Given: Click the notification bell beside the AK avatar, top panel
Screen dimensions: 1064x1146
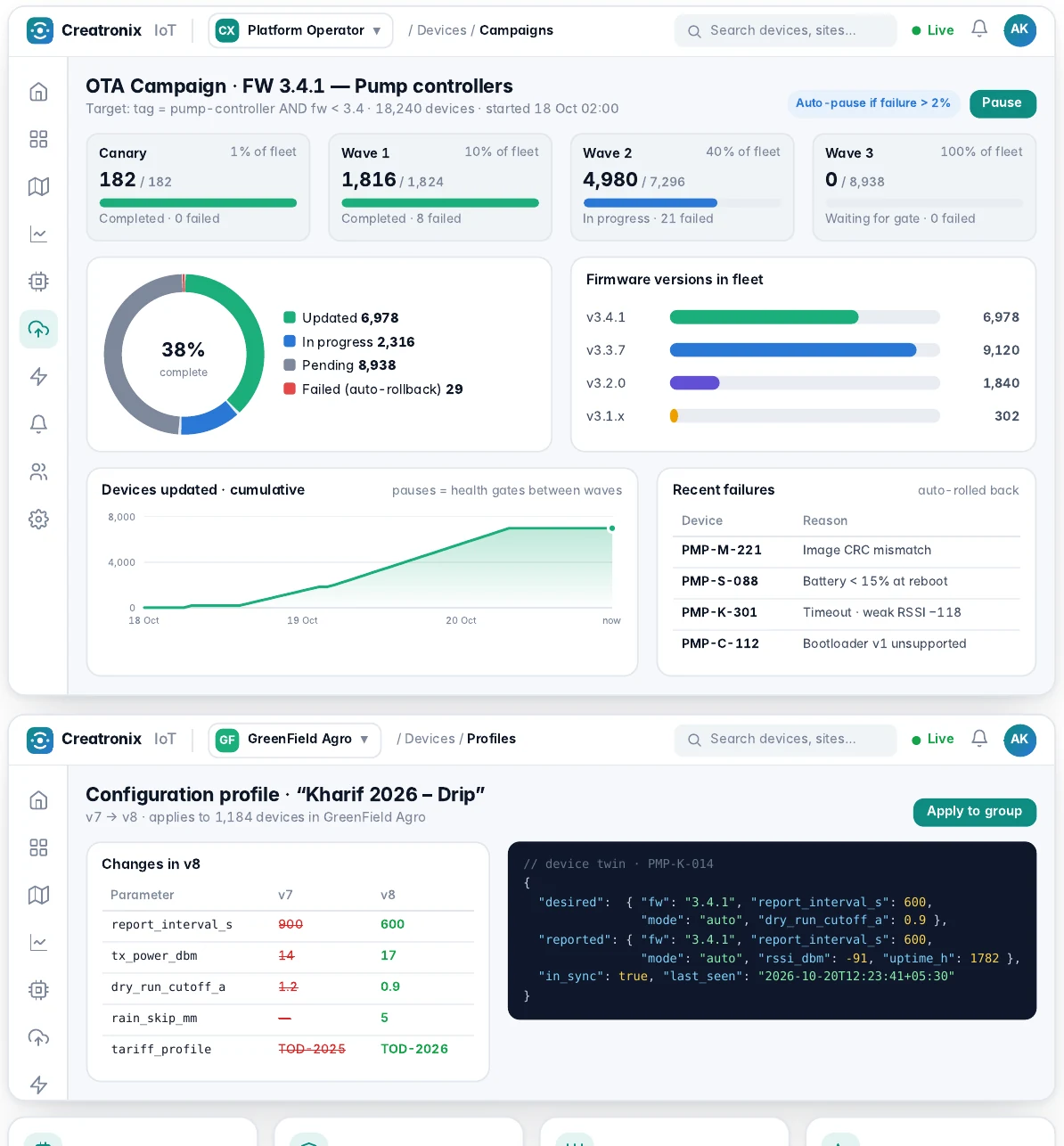Looking at the screenshot, I should 979,29.
